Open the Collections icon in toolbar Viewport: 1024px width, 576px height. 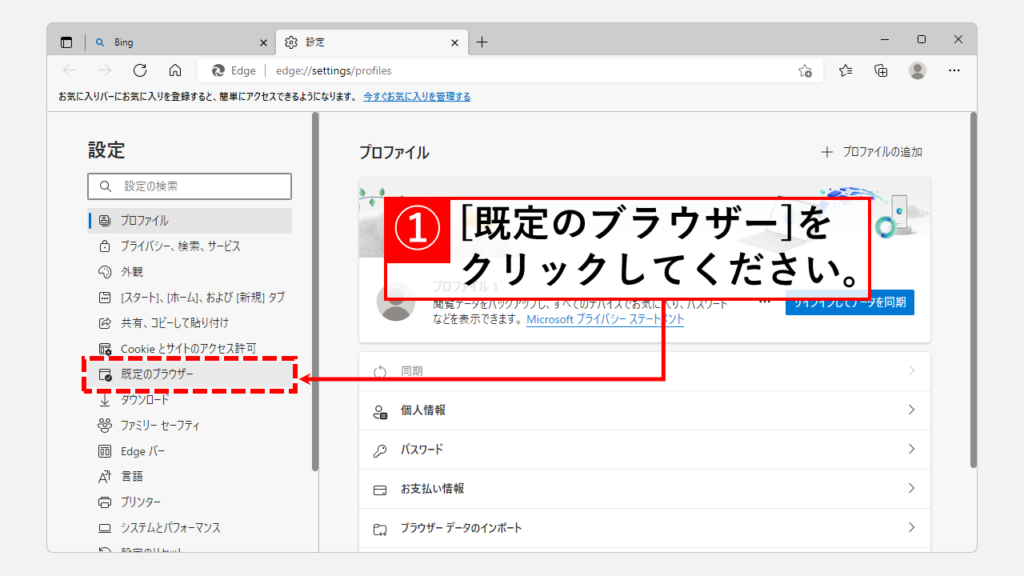click(881, 71)
